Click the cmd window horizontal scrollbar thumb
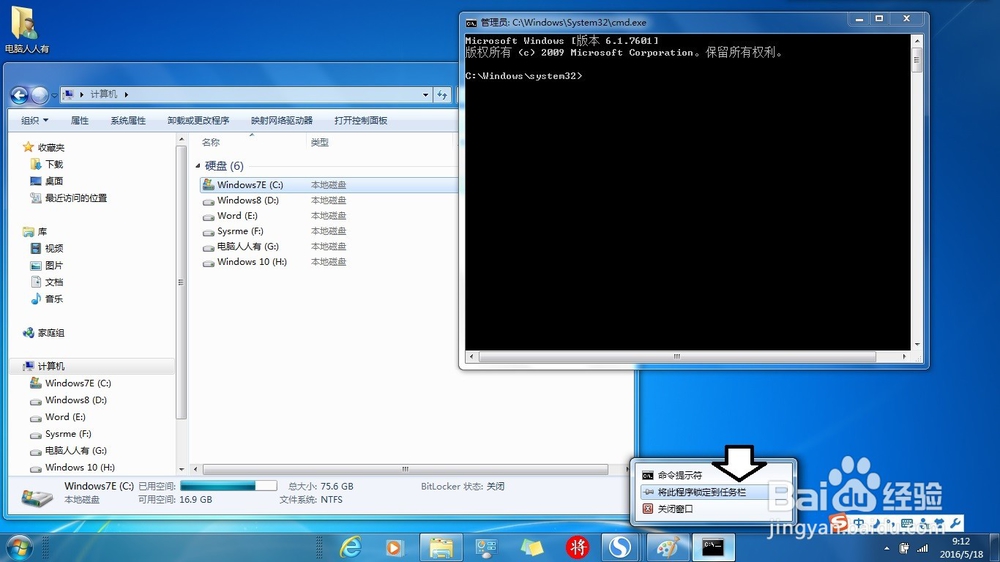 [677, 357]
